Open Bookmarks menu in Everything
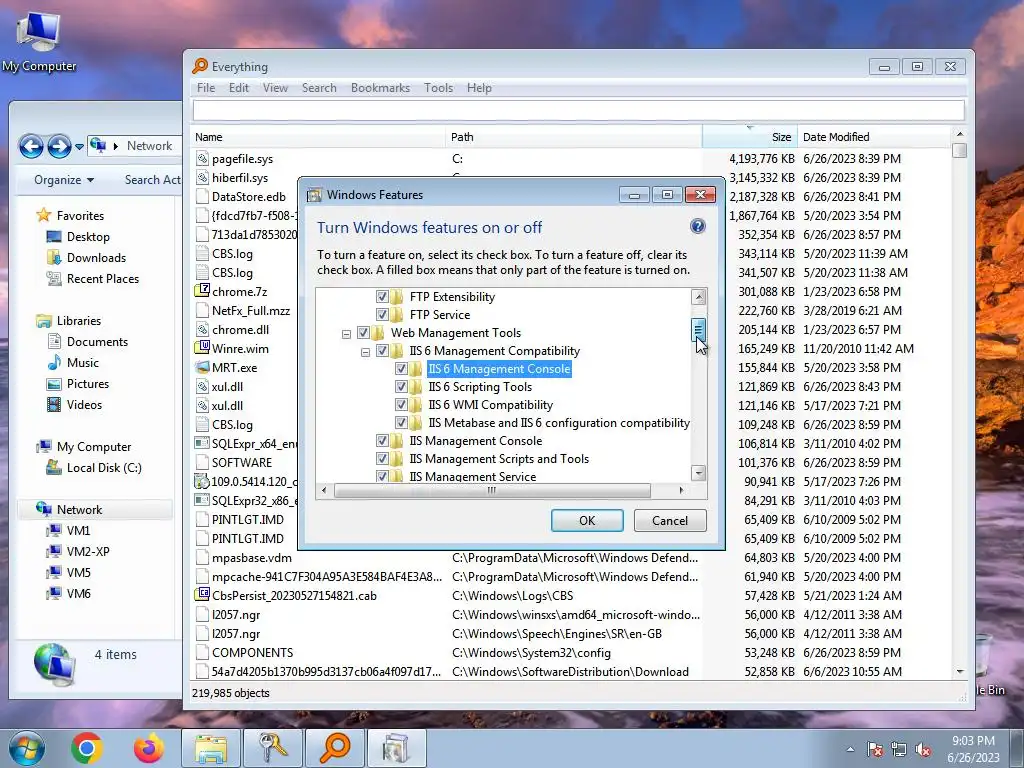The width and height of the screenshot is (1024, 768). tap(380, 88)
